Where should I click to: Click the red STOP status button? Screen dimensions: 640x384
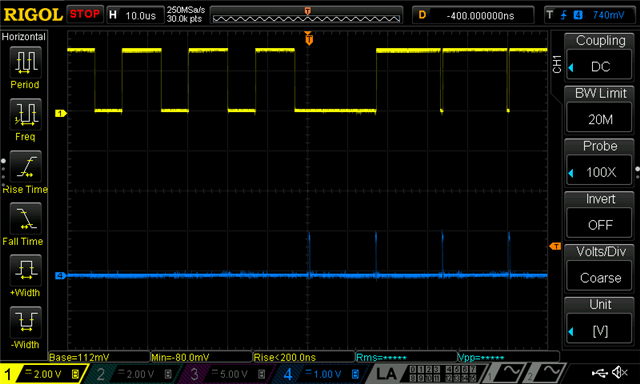click(x=84, y=14)
